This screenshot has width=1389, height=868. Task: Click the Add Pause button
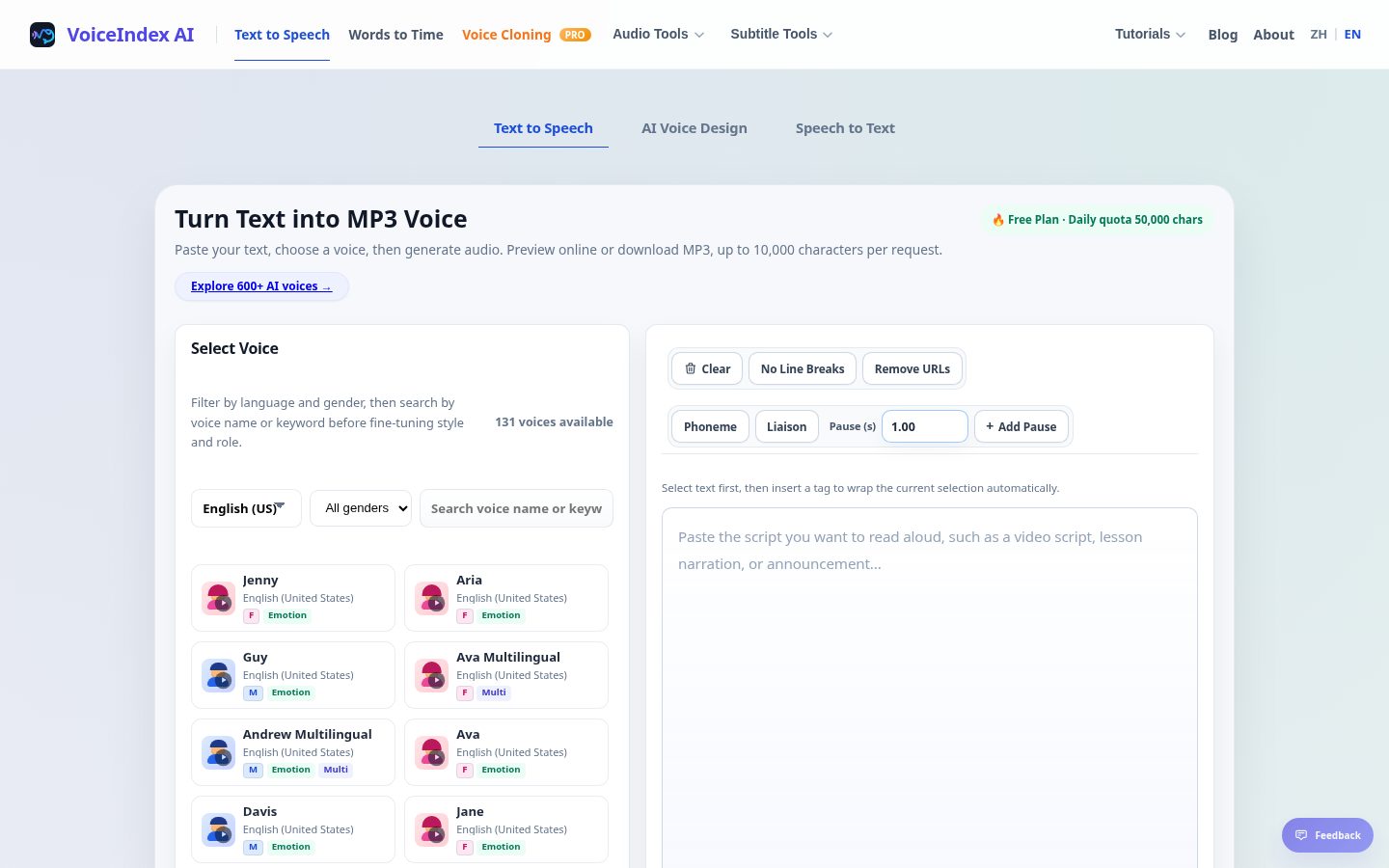(x=1021, y=426)
